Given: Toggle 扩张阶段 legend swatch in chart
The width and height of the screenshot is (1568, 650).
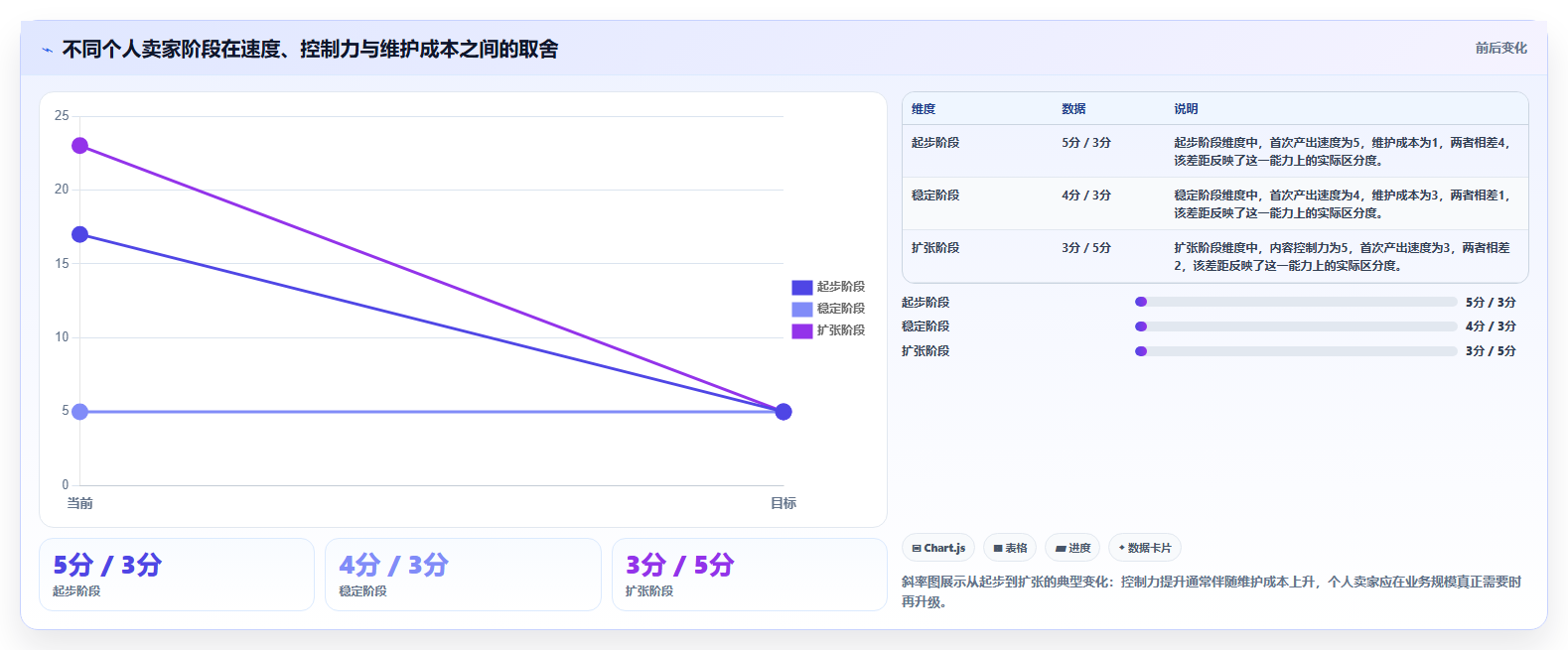Looking at the screenshot, I should pos(802,330).
